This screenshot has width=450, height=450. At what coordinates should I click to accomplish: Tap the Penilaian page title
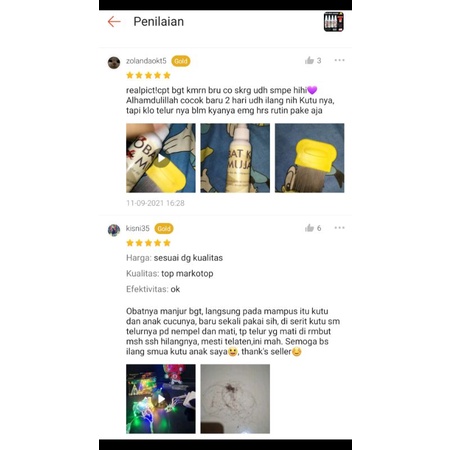[159, 22]
